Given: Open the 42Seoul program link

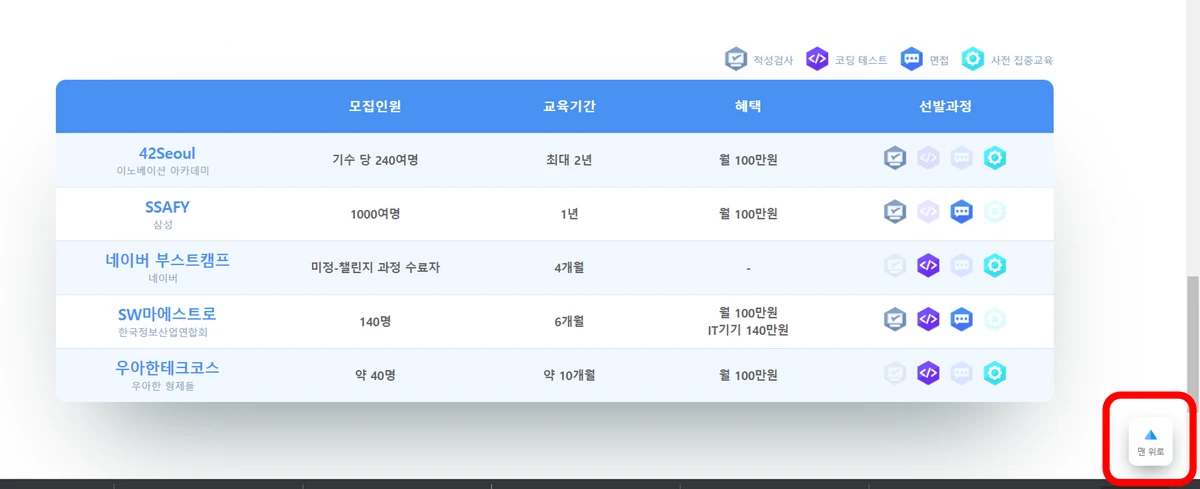Looking at the screenshot, I should coord(167,153).
